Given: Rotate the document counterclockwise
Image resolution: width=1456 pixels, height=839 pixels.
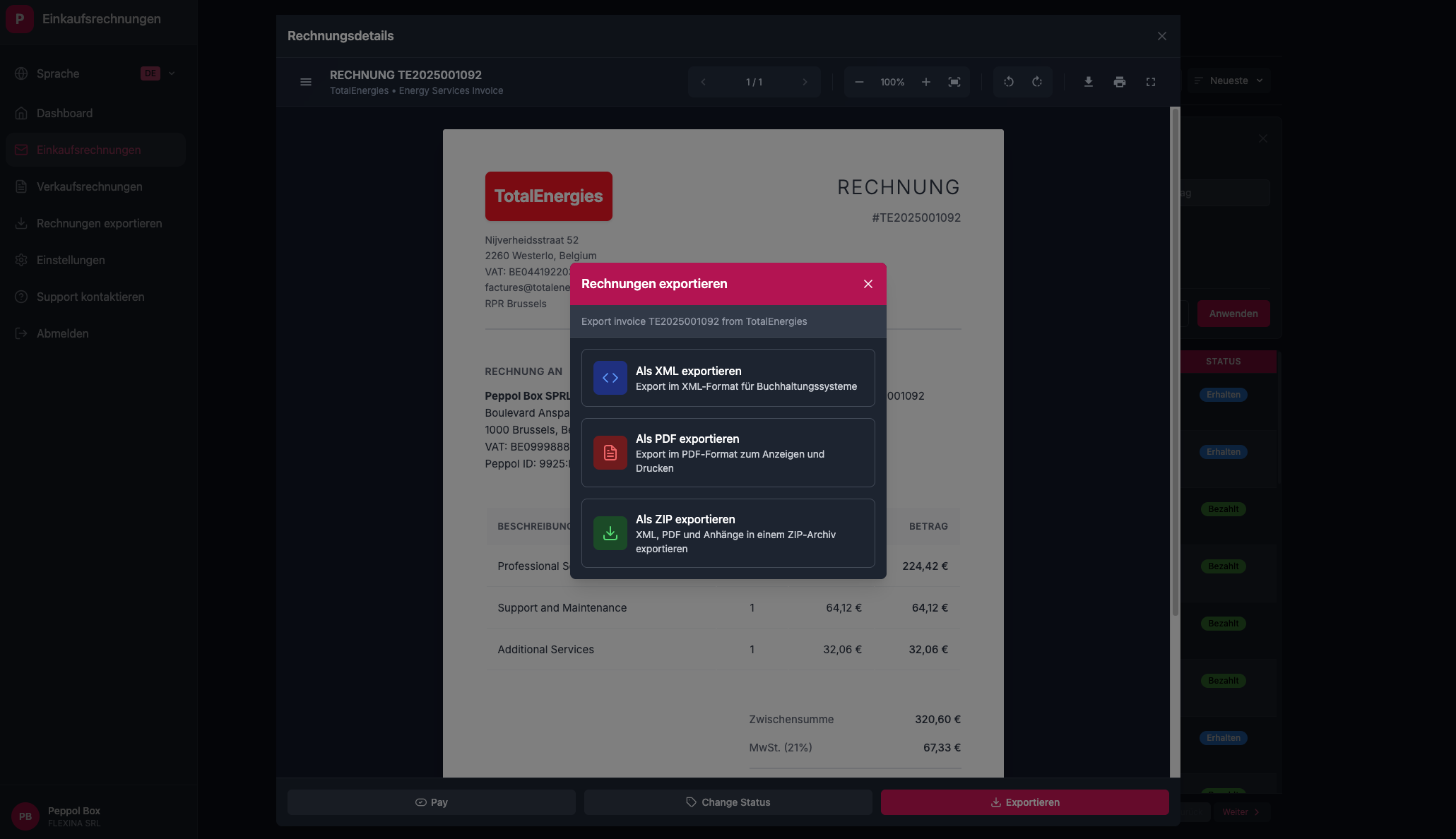Looking at the screenshot, I should 1009,82.
